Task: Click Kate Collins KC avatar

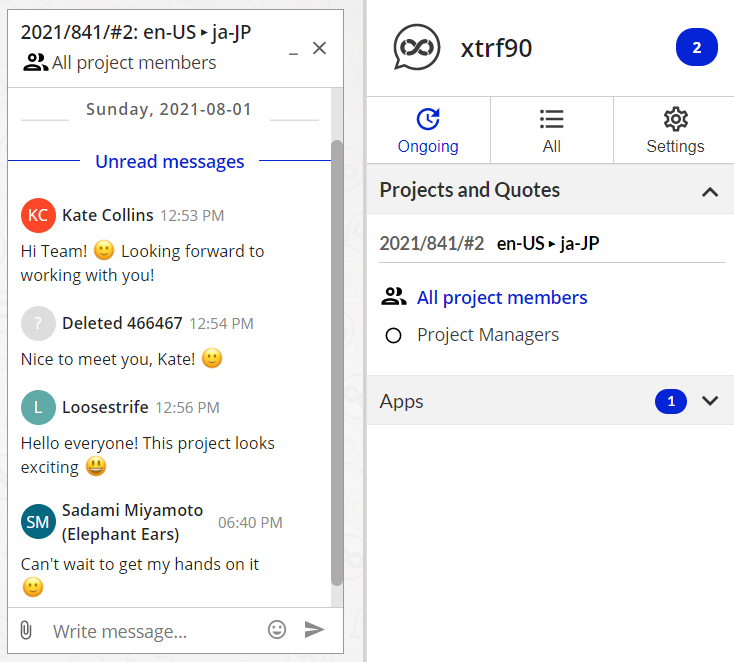Action: 38,215
